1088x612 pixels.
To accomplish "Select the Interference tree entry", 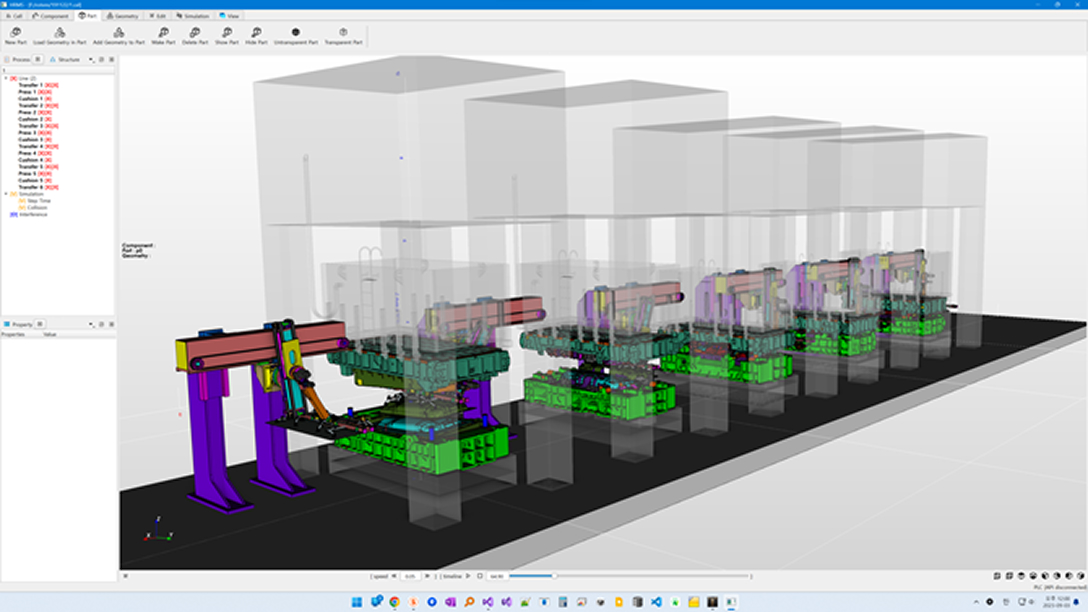I will pos(30,214).
